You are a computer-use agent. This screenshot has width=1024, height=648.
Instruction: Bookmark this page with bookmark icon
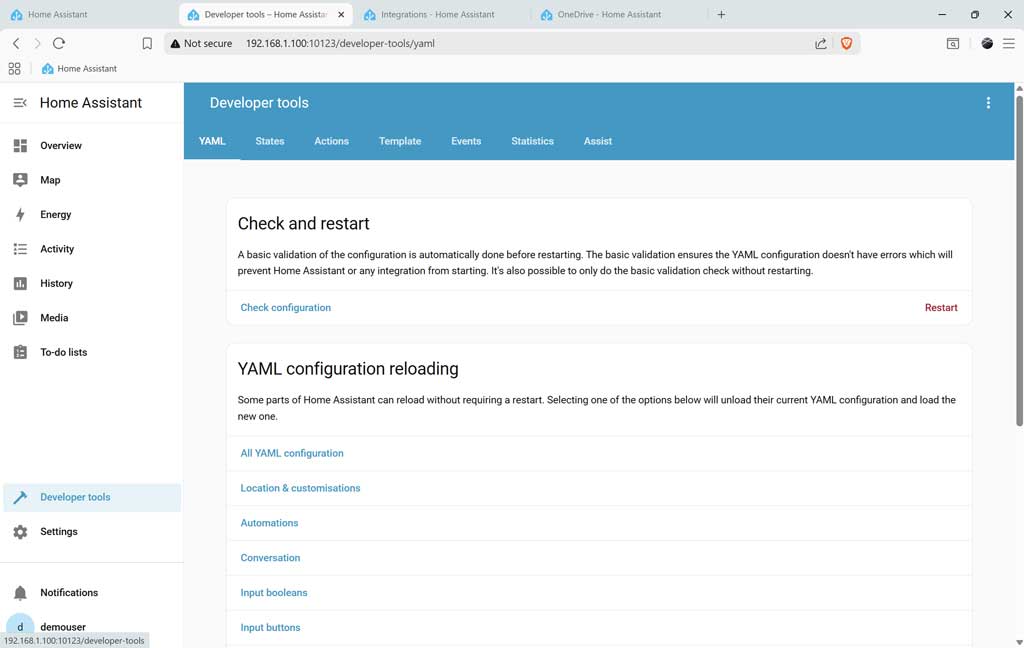147,43
